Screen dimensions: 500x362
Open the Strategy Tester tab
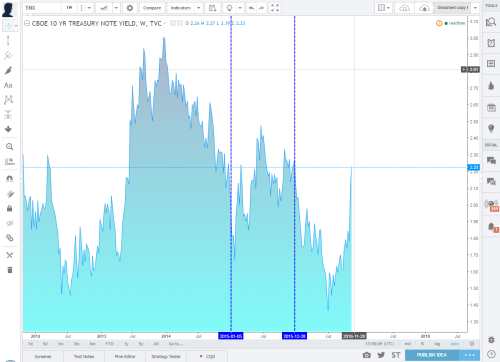[166, 356]
